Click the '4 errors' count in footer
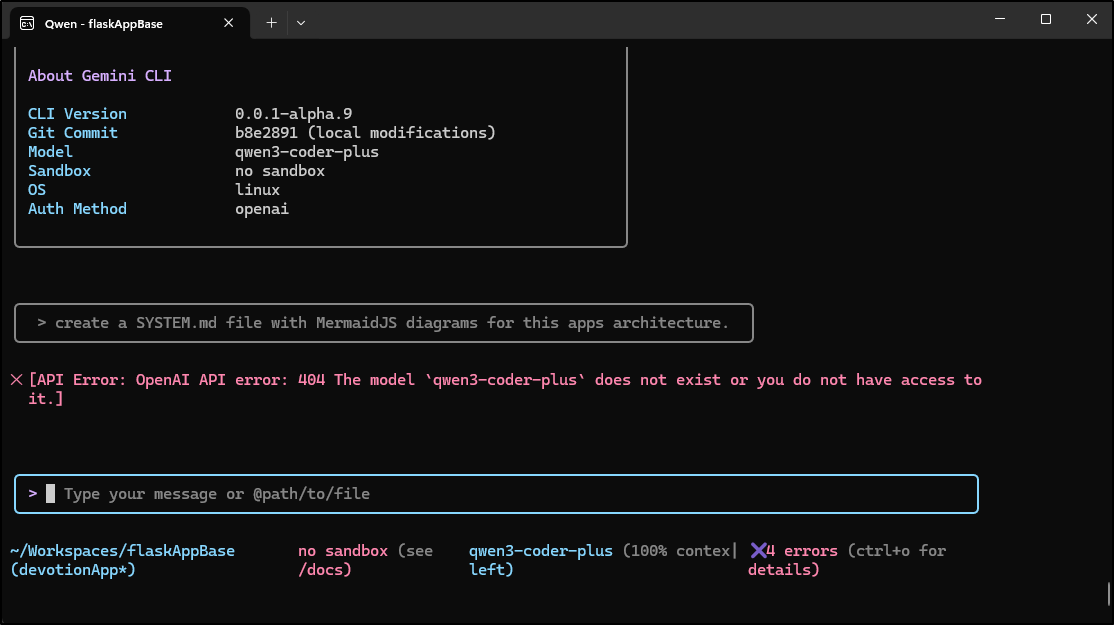 (x=802, y=551)
